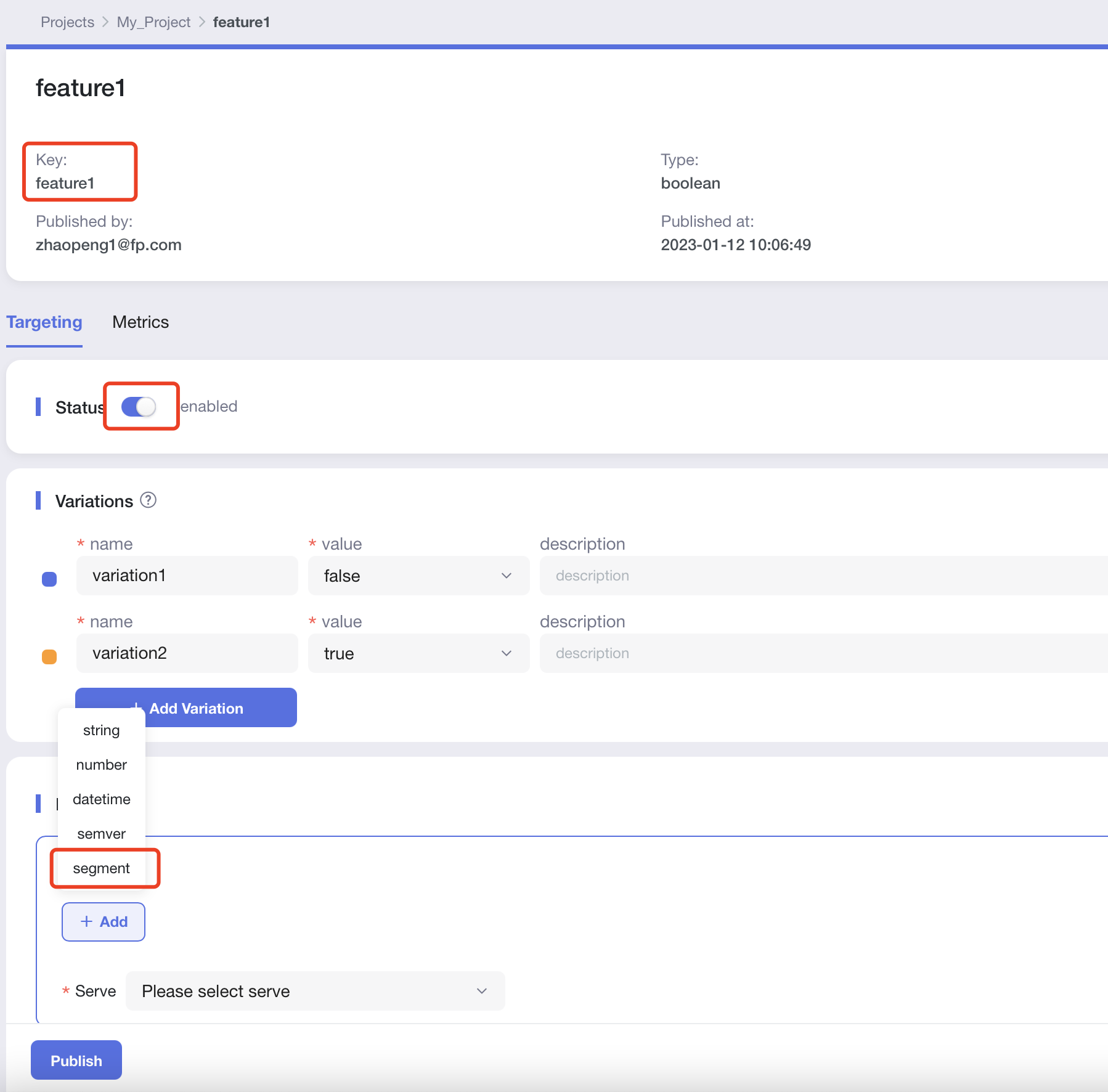Click the + Add condition button
This screenshot has height=1092, width=1108.
click(x=104, y=922)
